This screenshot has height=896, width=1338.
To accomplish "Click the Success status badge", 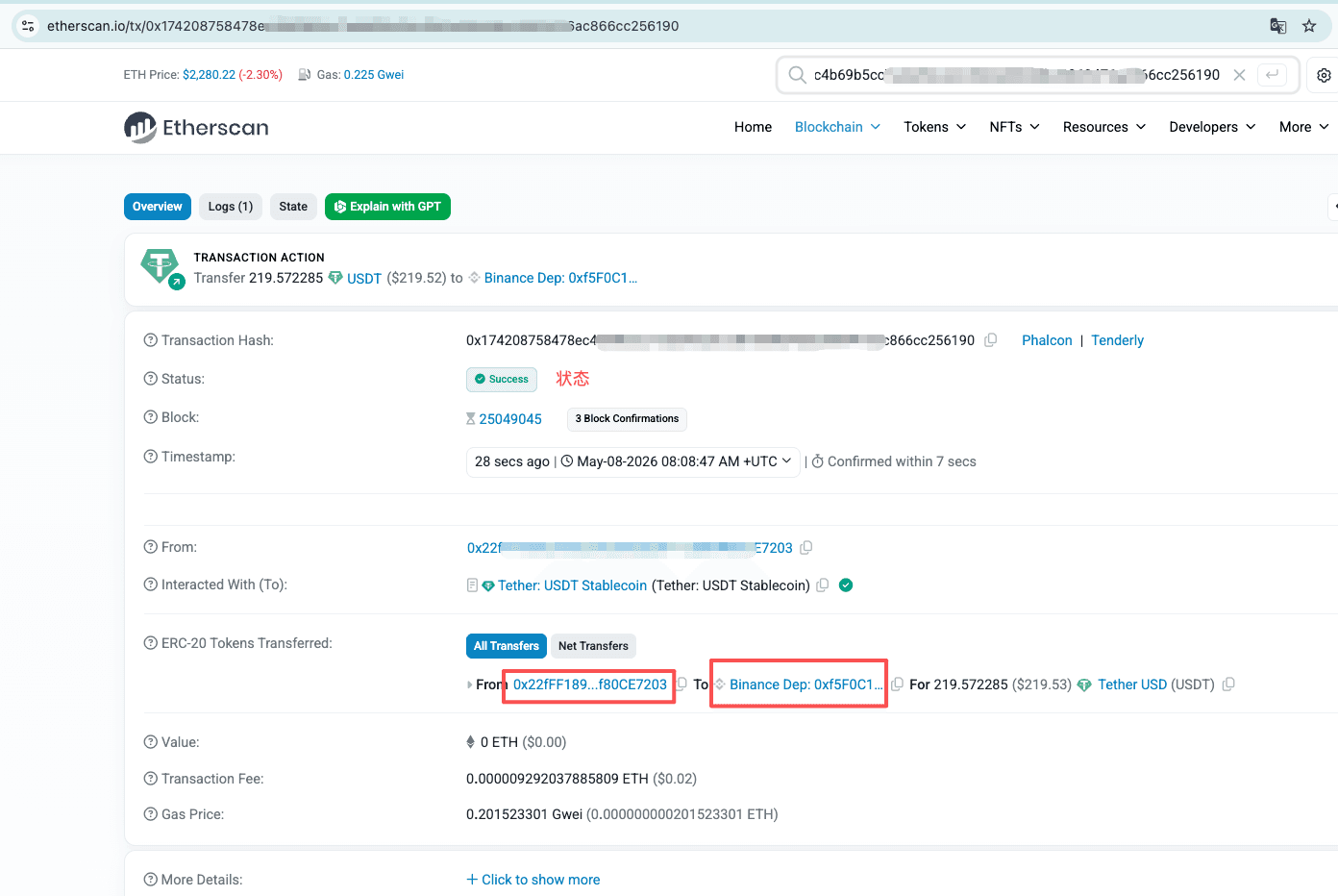I will pyautogui.click(x=502, y=380).
